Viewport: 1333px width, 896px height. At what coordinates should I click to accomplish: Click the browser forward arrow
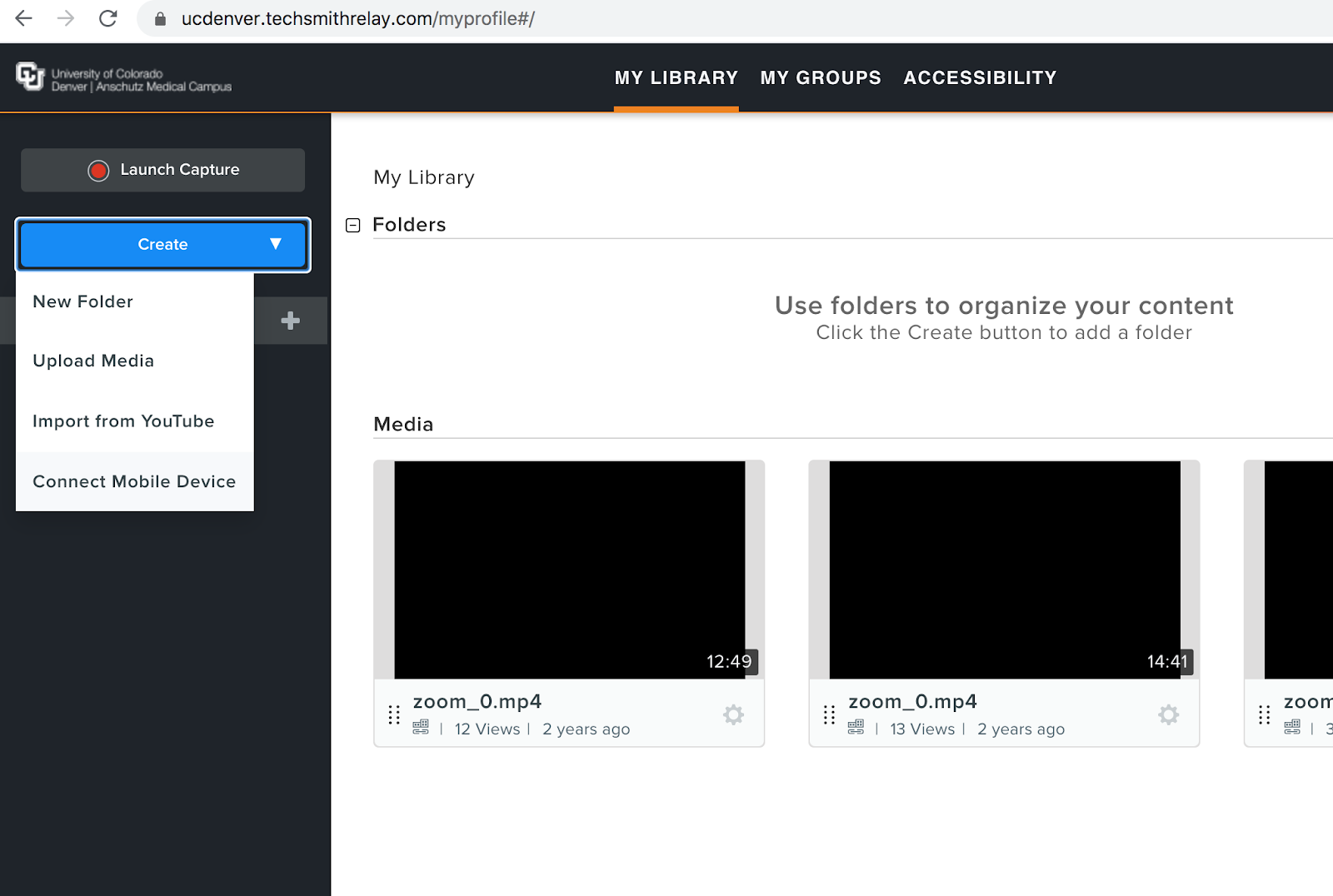point(66,18)
